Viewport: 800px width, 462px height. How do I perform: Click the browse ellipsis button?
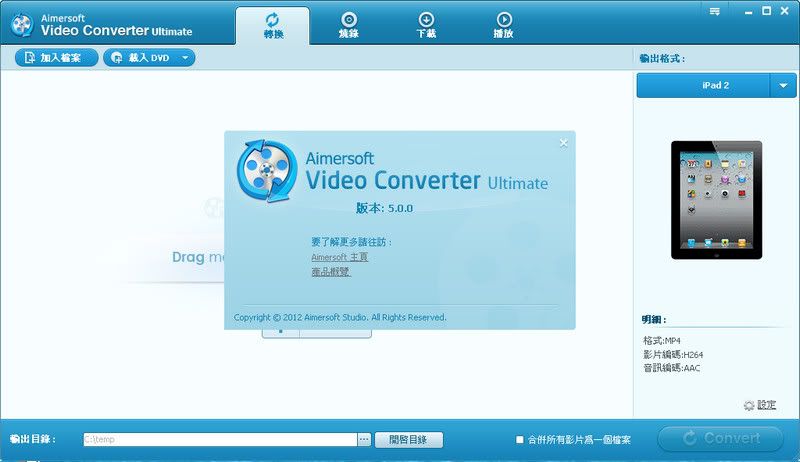pos(364,439)
